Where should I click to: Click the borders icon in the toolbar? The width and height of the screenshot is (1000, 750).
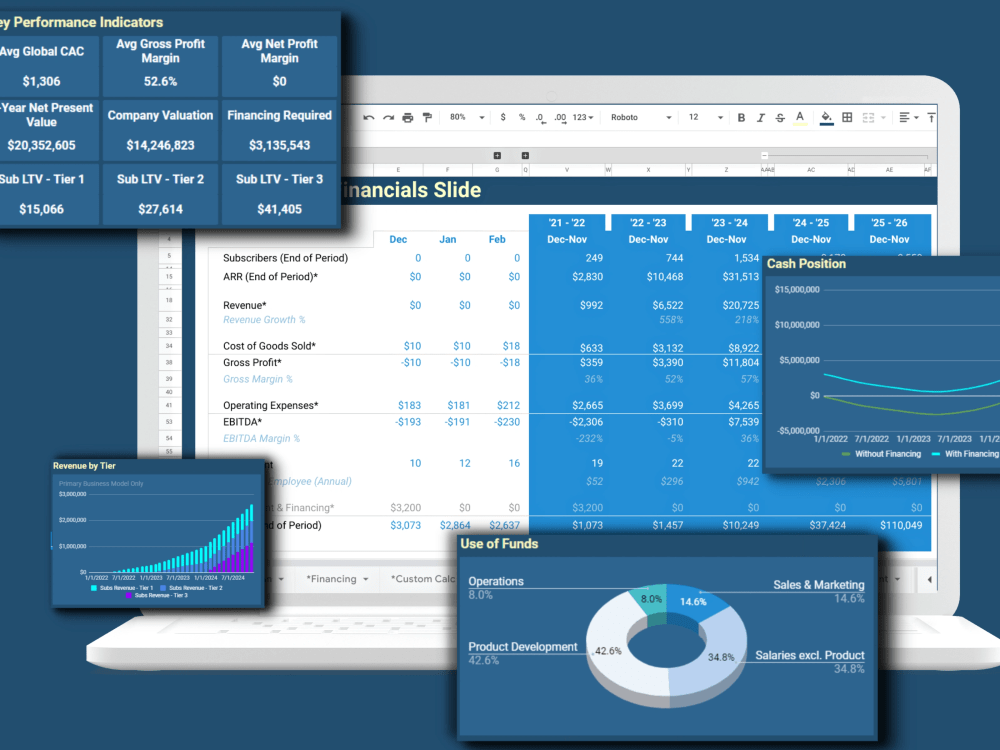[846, 117]
